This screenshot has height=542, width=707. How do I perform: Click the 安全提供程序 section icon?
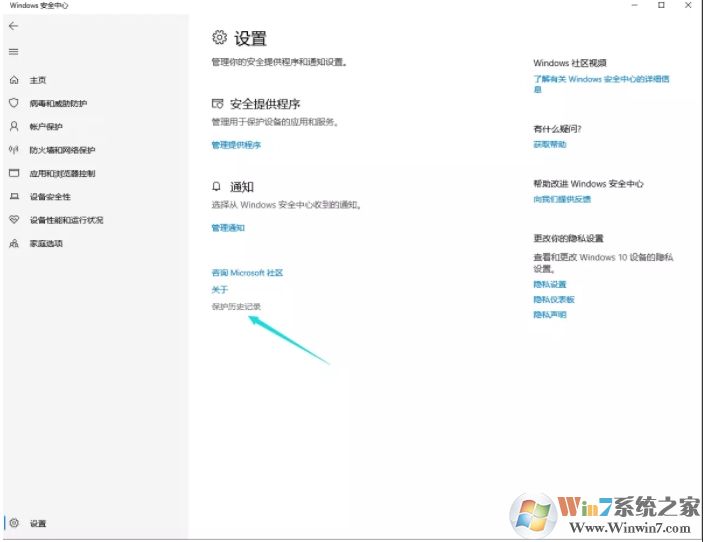[217, 104]
